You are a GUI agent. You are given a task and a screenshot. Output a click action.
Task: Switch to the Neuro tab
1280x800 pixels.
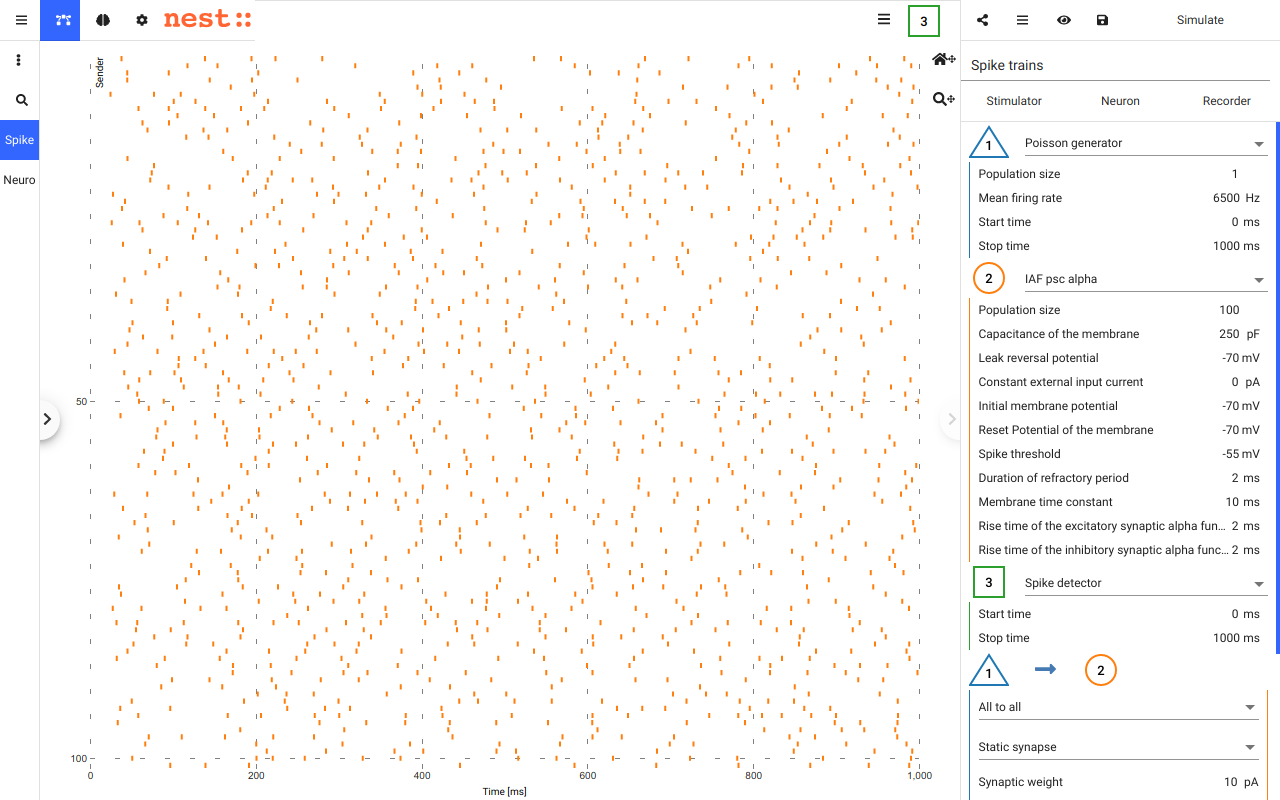click(x=20, y=180)
